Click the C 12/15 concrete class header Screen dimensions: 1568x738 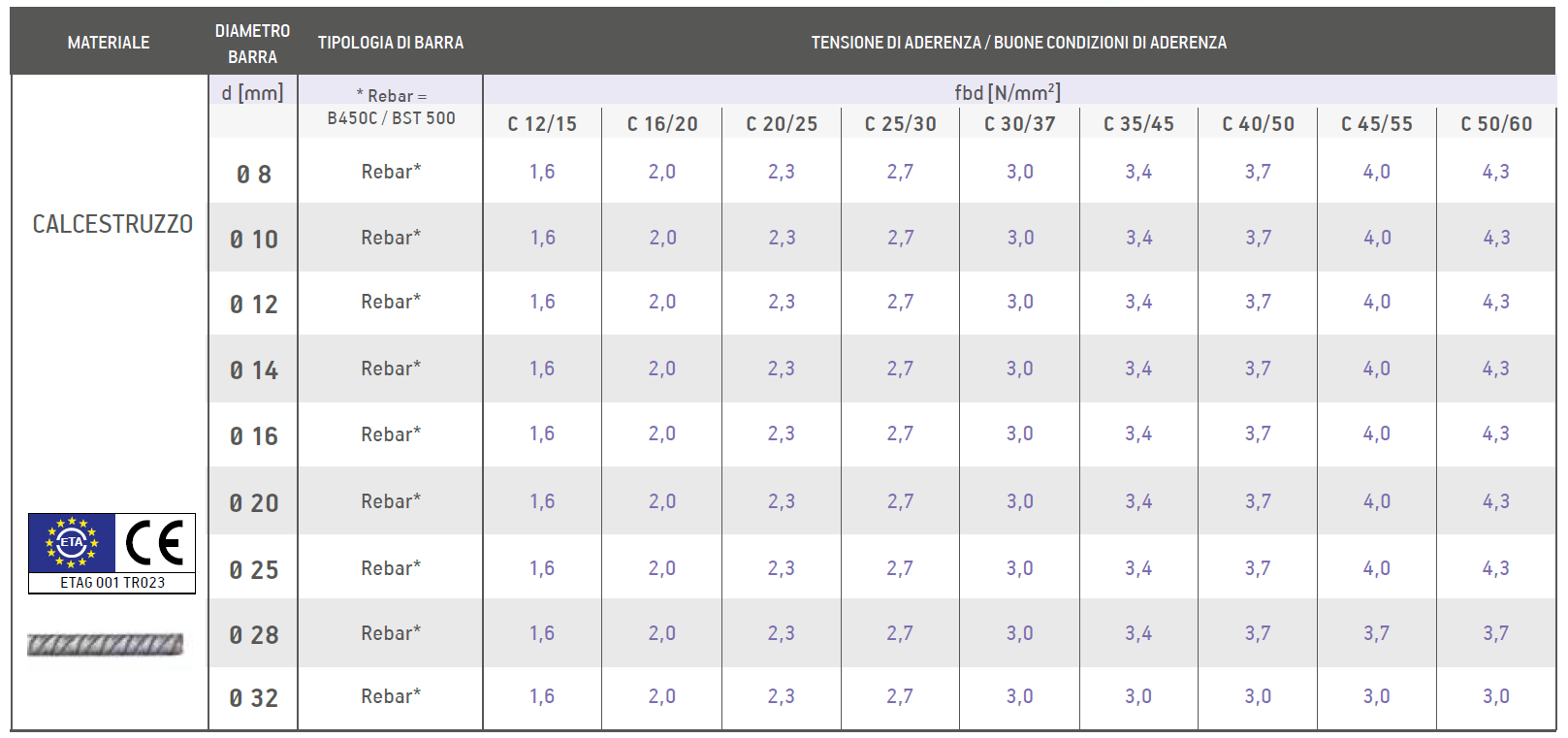pos(542,124)
